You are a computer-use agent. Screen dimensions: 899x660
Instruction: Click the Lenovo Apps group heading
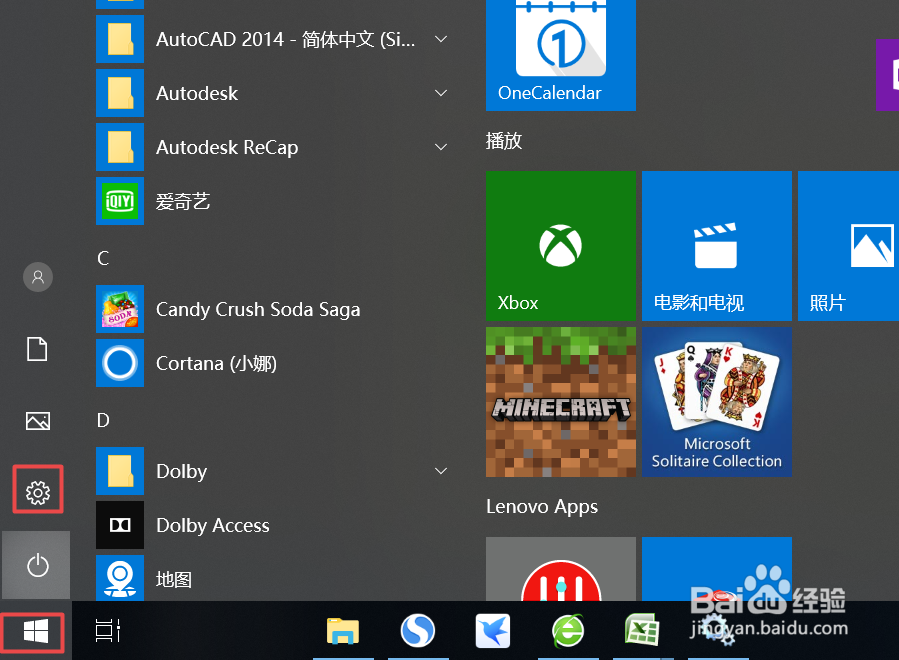pos(542,506)
